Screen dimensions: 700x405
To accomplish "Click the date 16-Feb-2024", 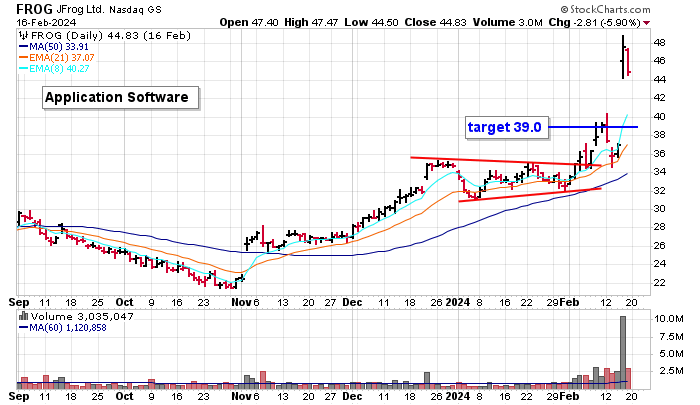I will (x=46, y=22).
